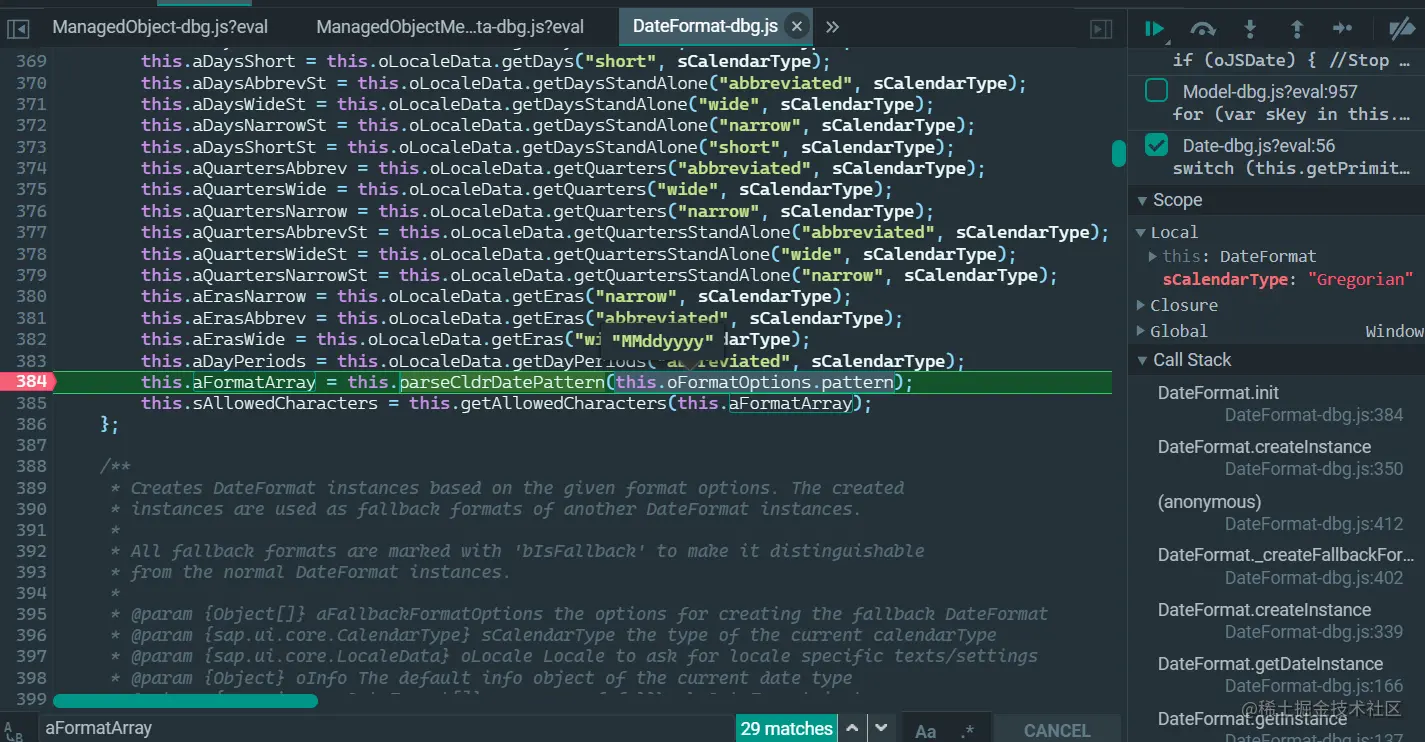
Task: Open the DateFormat-dbg.js:412 source location
Action: click(x=1314, y=523)
